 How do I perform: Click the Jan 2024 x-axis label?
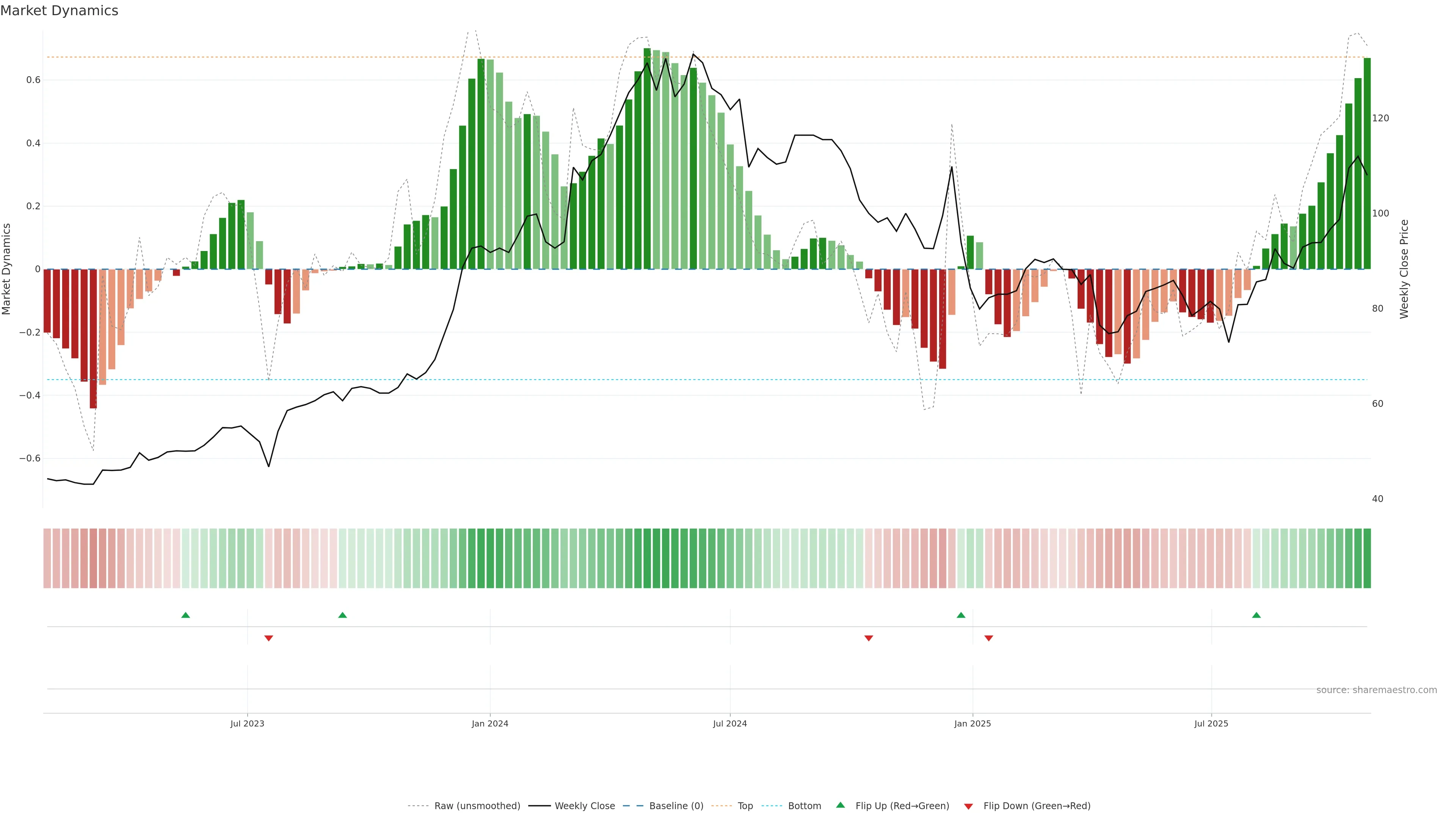pyautogui.click(x=490, y=723)
